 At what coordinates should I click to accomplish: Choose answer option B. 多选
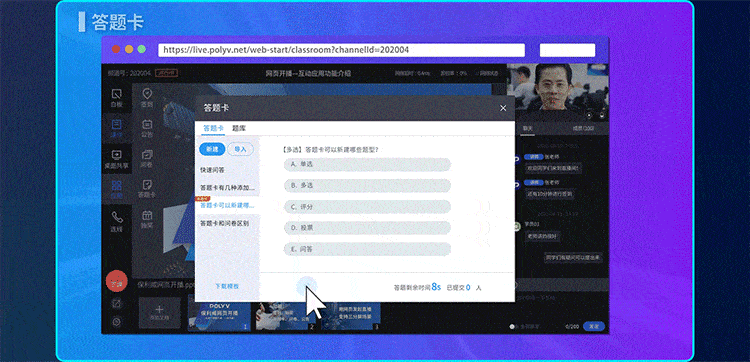(367, 186)
